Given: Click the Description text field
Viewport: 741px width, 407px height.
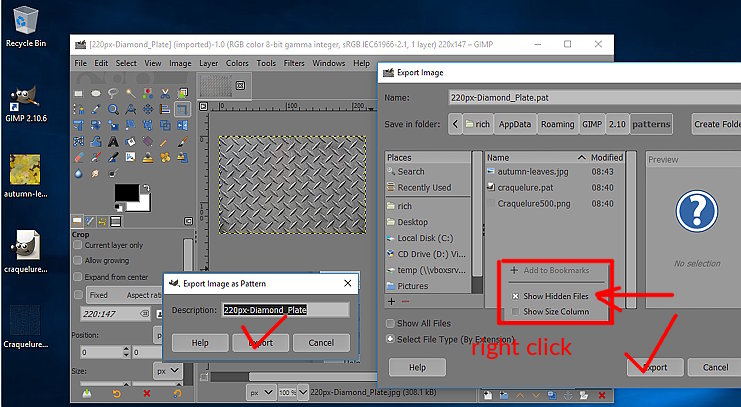Looking at the screenshot, I should 285,310.
